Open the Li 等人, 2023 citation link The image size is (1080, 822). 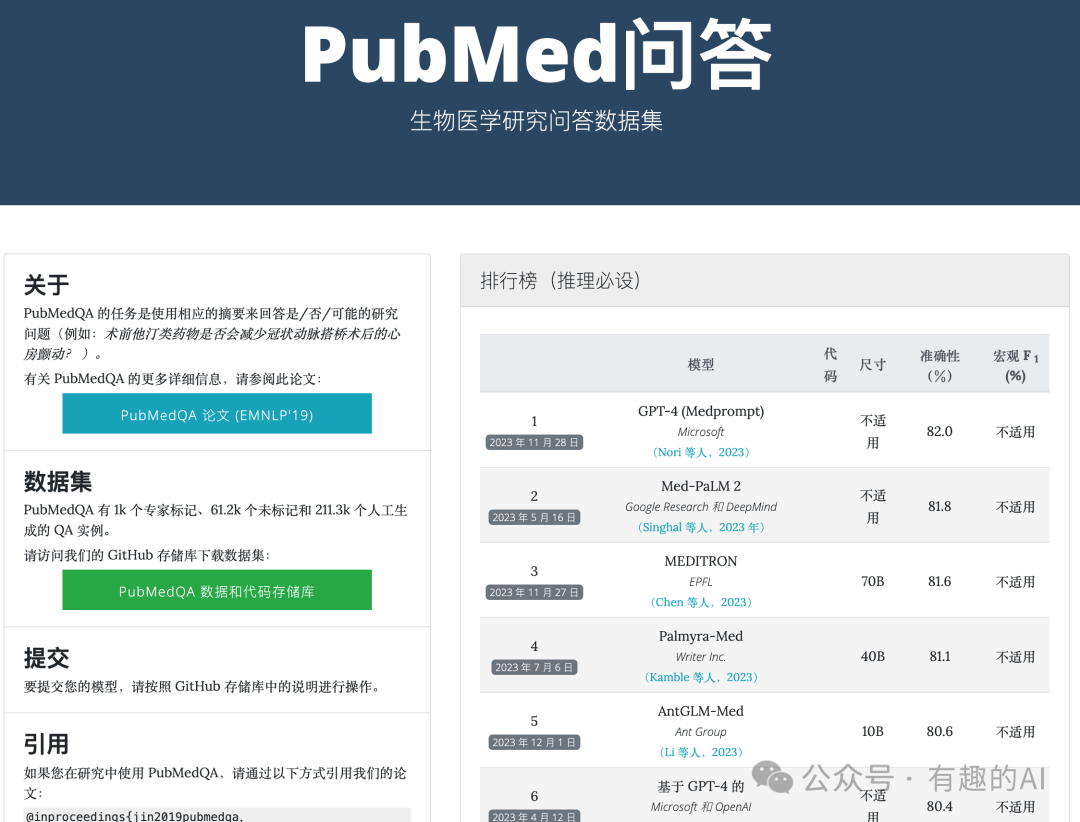700,752
